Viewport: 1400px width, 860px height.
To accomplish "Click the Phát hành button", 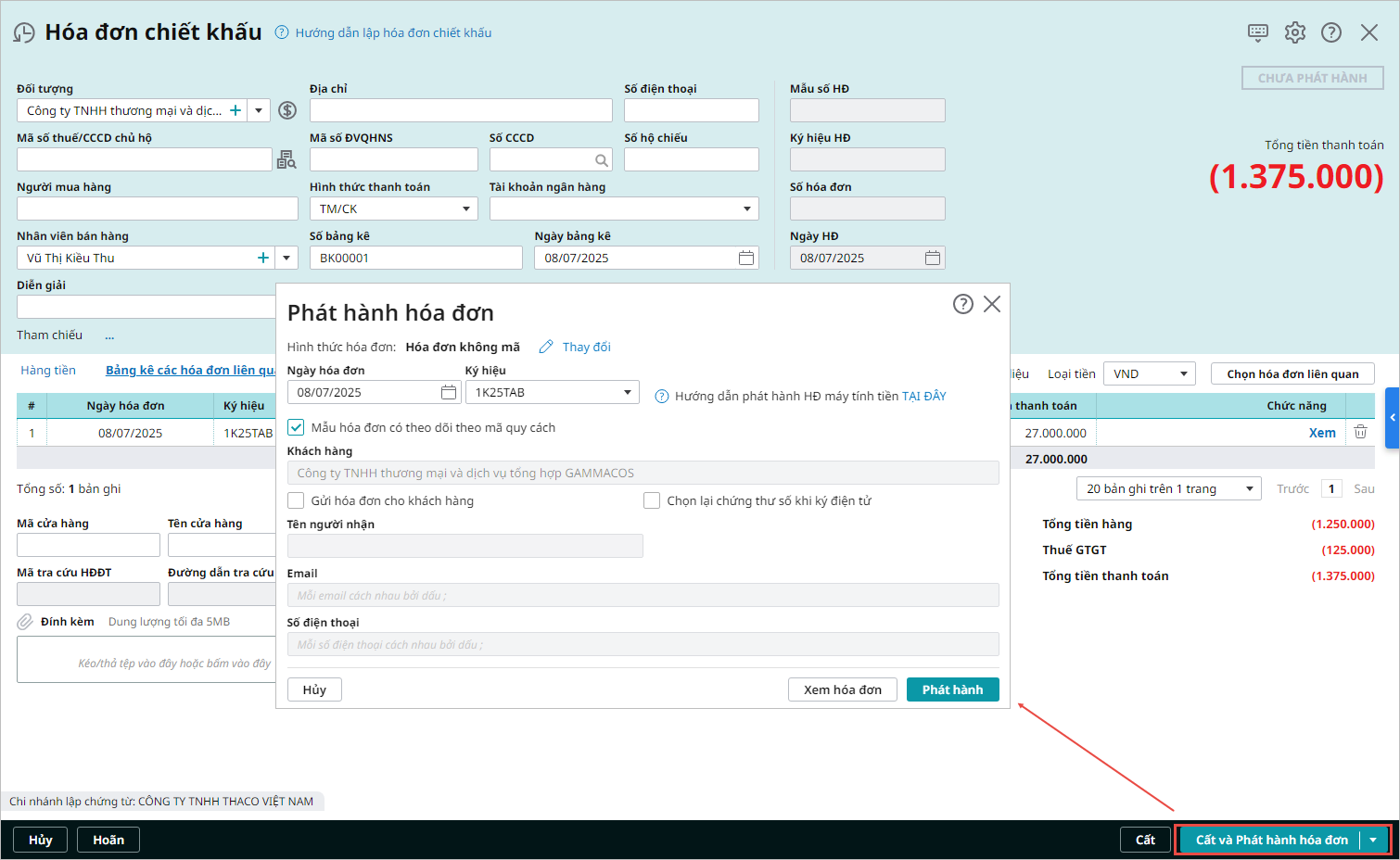I will pyautogui.click(x=952, y=689).
